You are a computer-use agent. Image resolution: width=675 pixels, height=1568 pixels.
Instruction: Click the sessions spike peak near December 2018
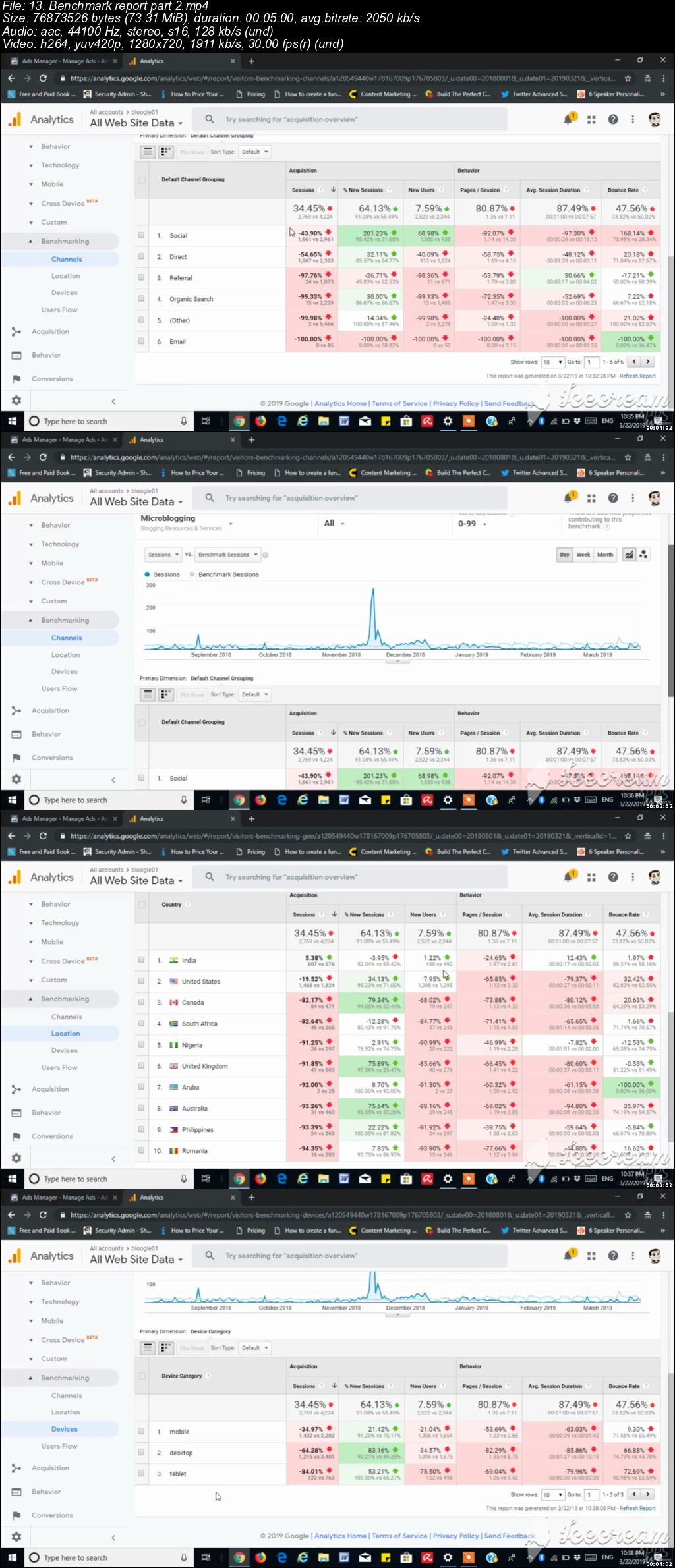373,588
